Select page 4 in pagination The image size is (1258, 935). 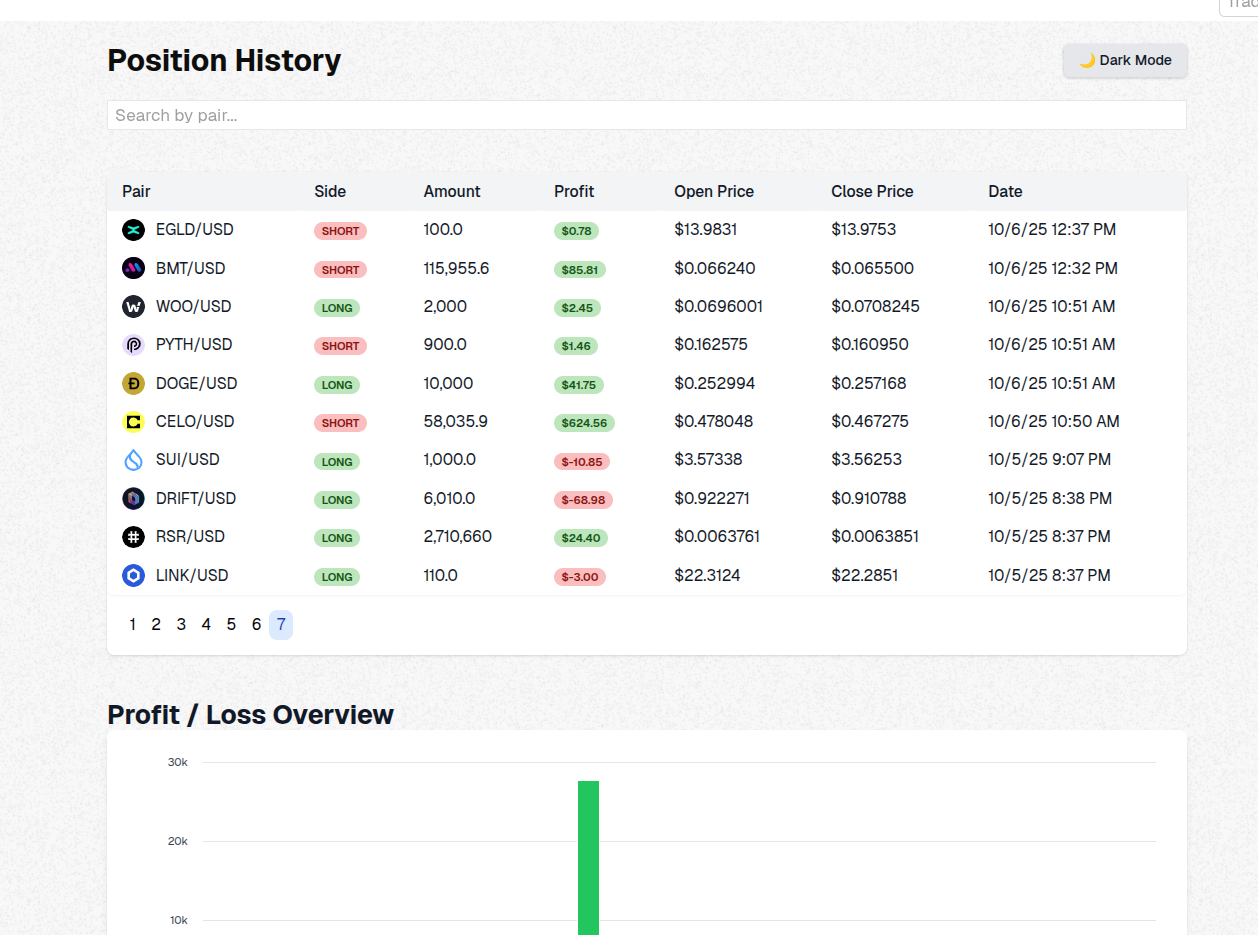(x=206, y=624)
